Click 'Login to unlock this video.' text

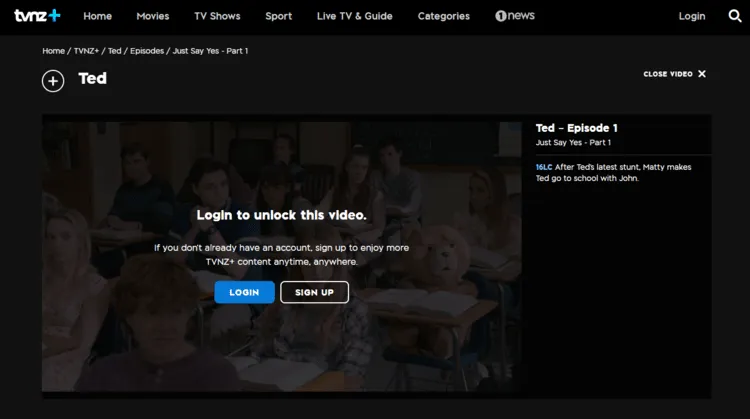click(281, 215)
